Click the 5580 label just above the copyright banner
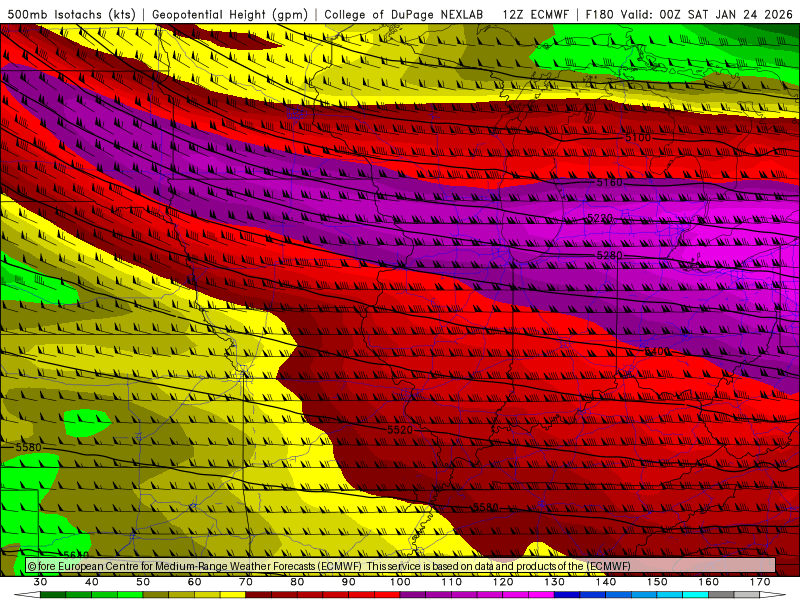Viewport: 800px width, 600px height. click(485, 507)
